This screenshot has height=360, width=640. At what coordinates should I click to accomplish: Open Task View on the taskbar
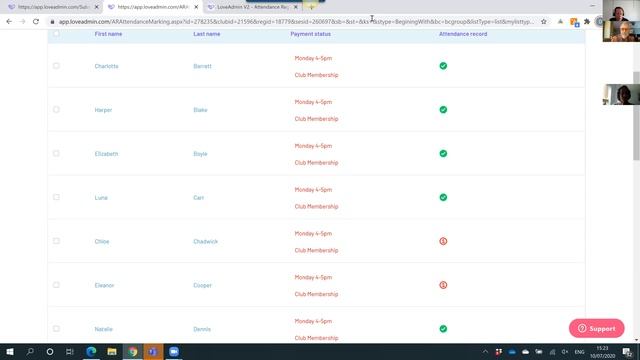click(x=70, y=351)
